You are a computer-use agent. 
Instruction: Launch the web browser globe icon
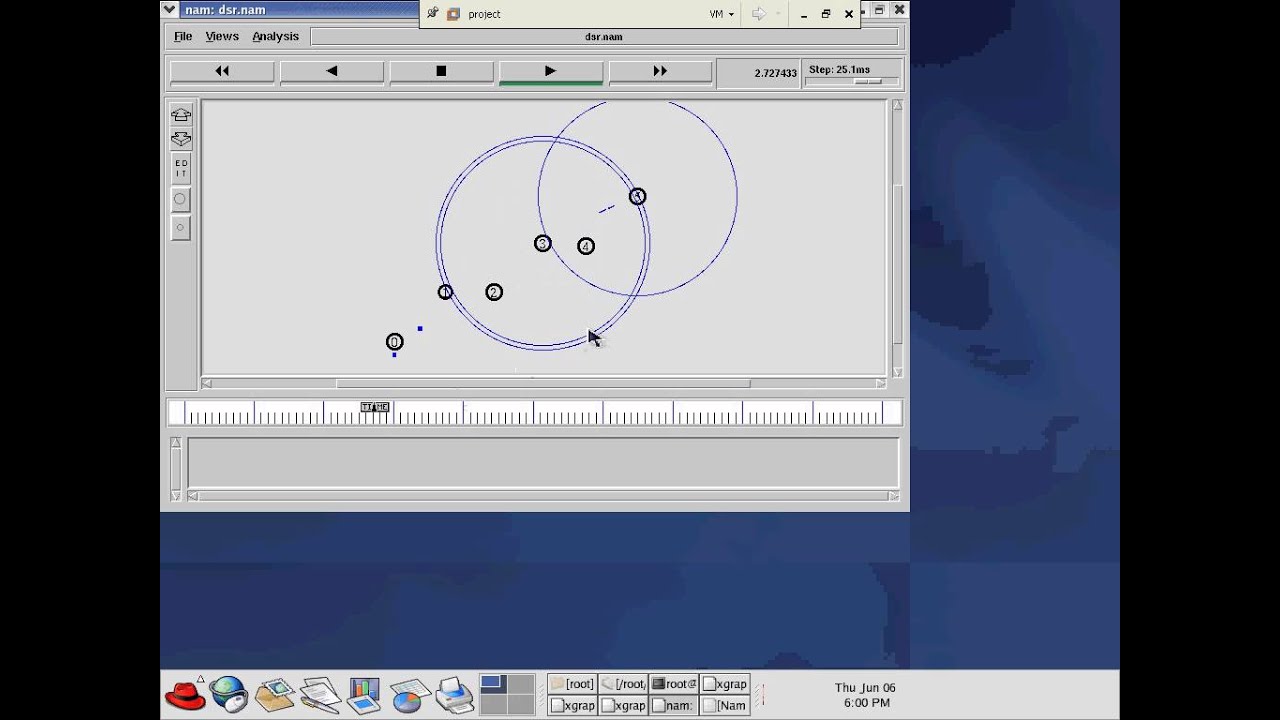[229, 694]
